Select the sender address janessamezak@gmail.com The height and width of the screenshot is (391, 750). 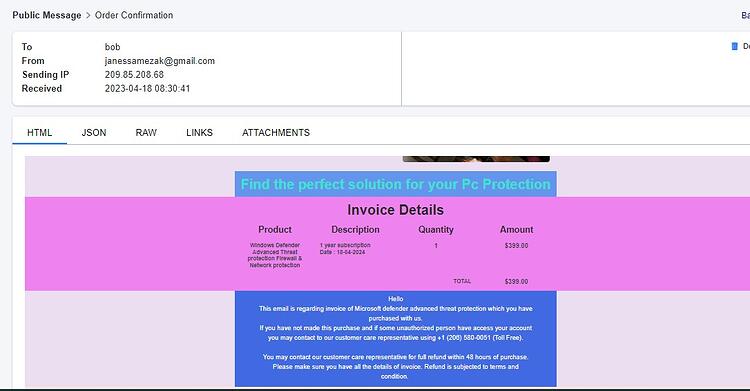tap(160, 61)
